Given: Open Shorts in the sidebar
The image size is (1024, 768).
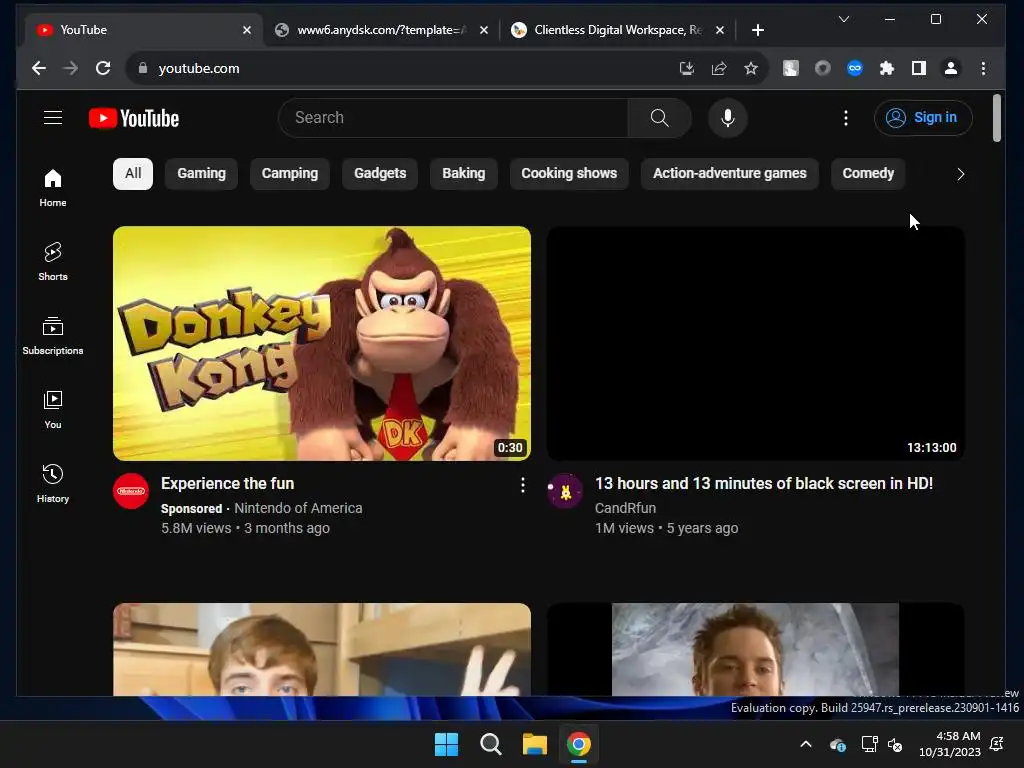Looking at the screenshot, I should click(53, 261).
